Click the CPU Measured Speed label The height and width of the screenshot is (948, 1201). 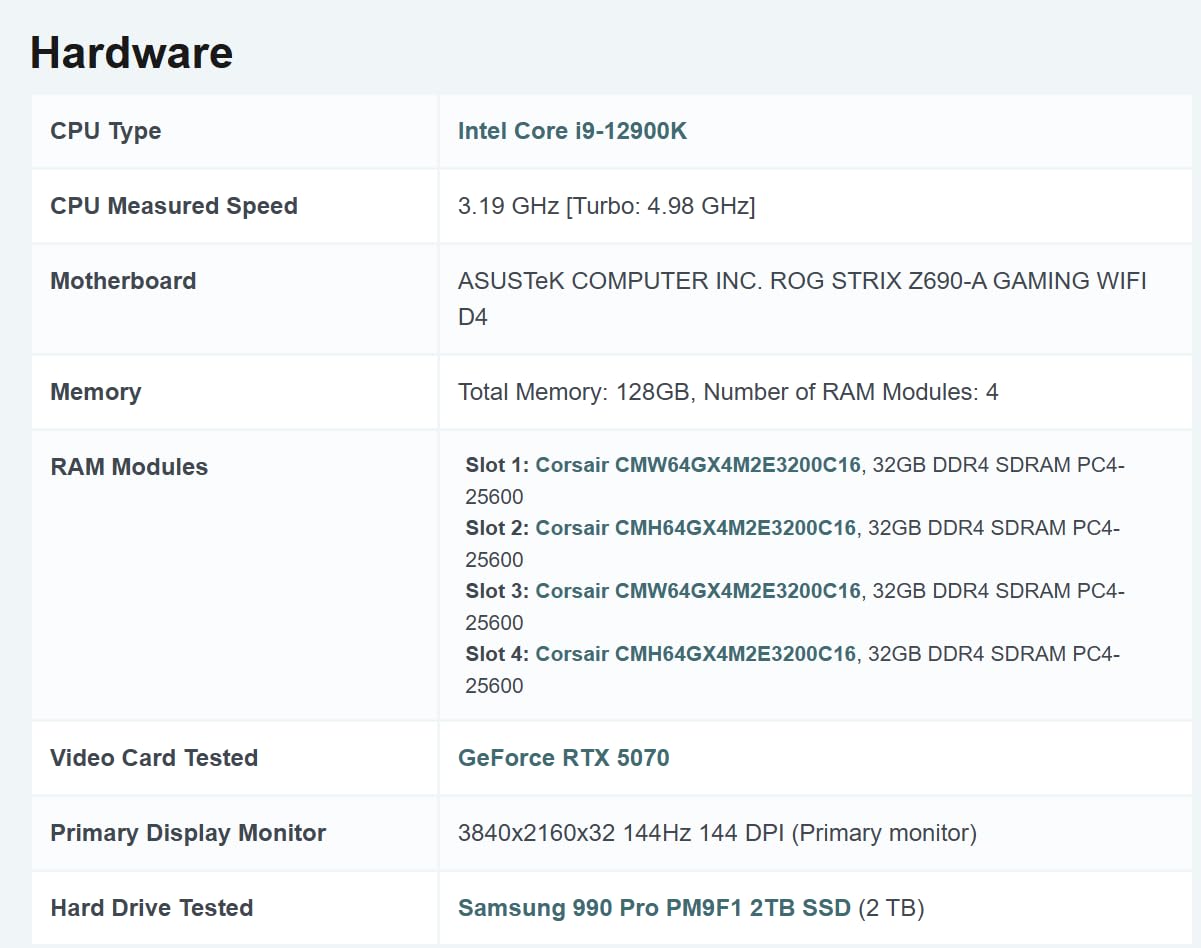[x=174, y=206]
